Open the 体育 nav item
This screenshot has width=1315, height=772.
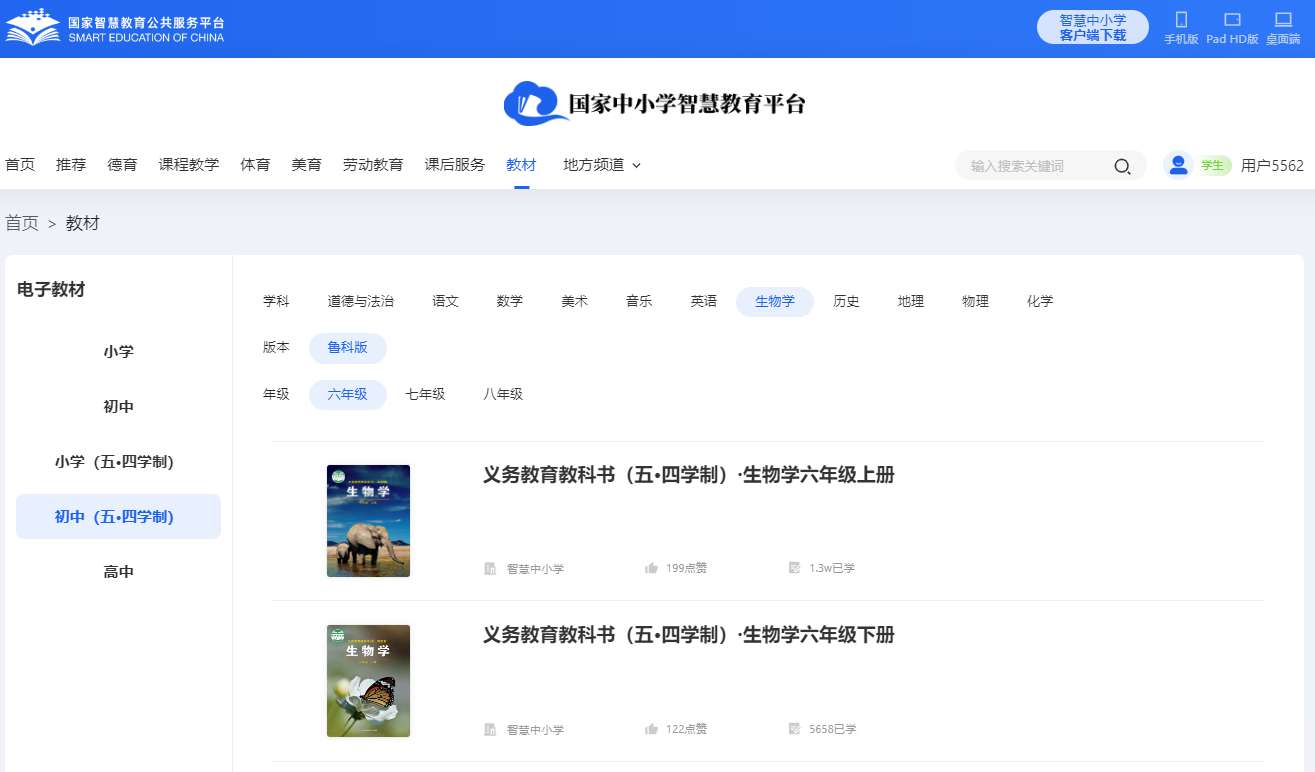pos(255,165)
